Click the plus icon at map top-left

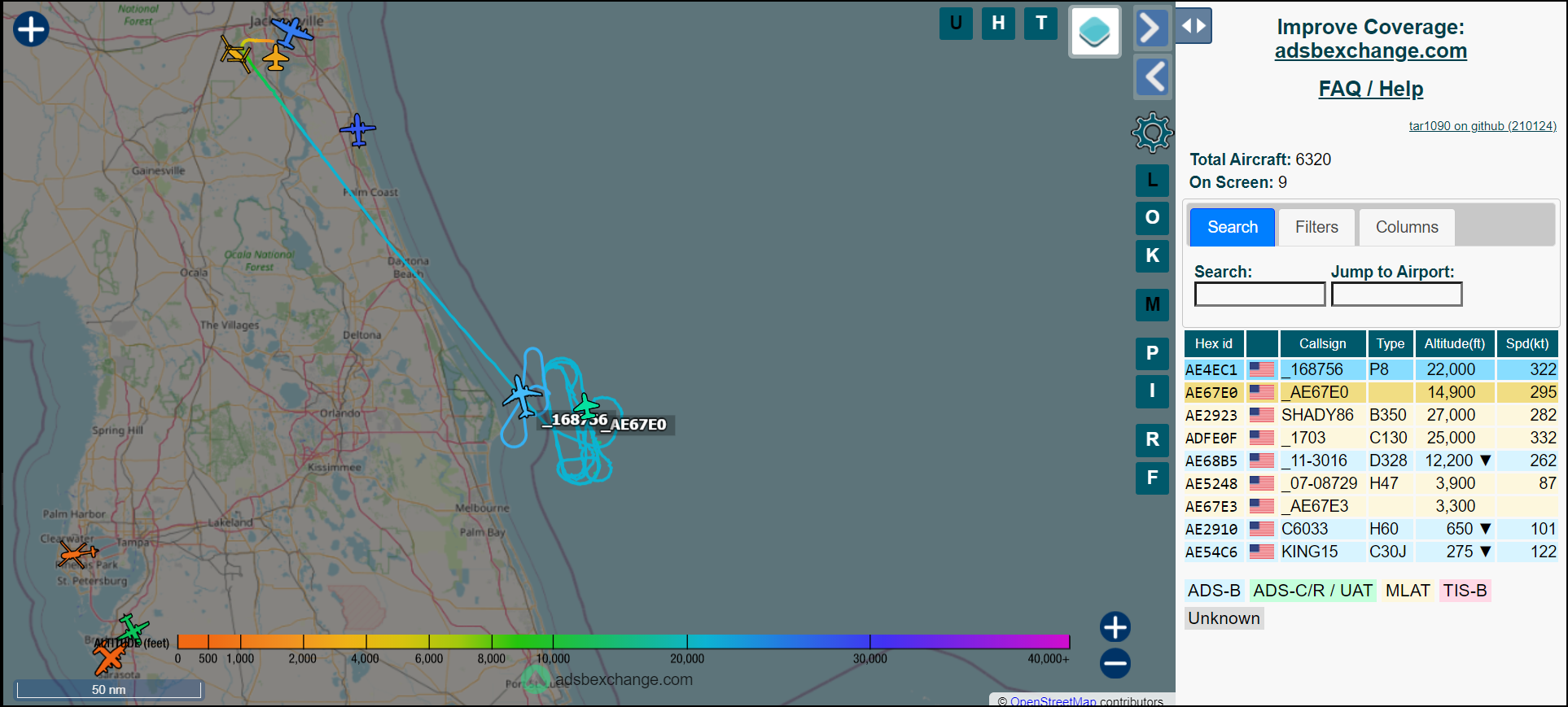point(31,29)
